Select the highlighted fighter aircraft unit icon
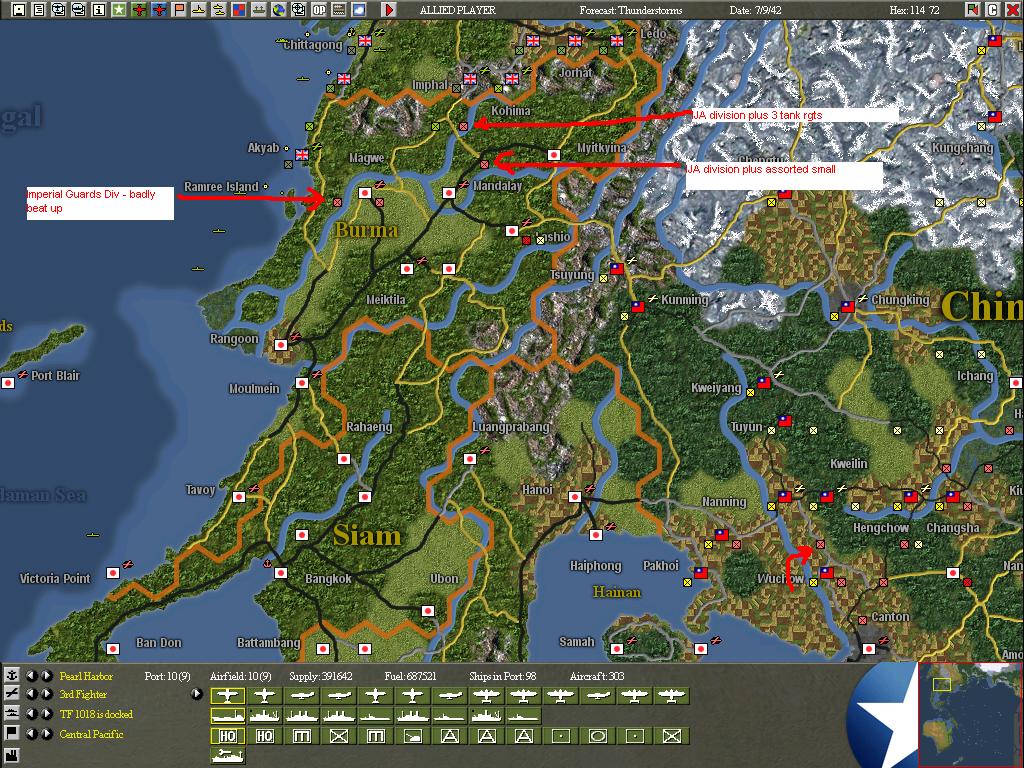Screen dimensions: 1024x768 click(x=227, y=696)
